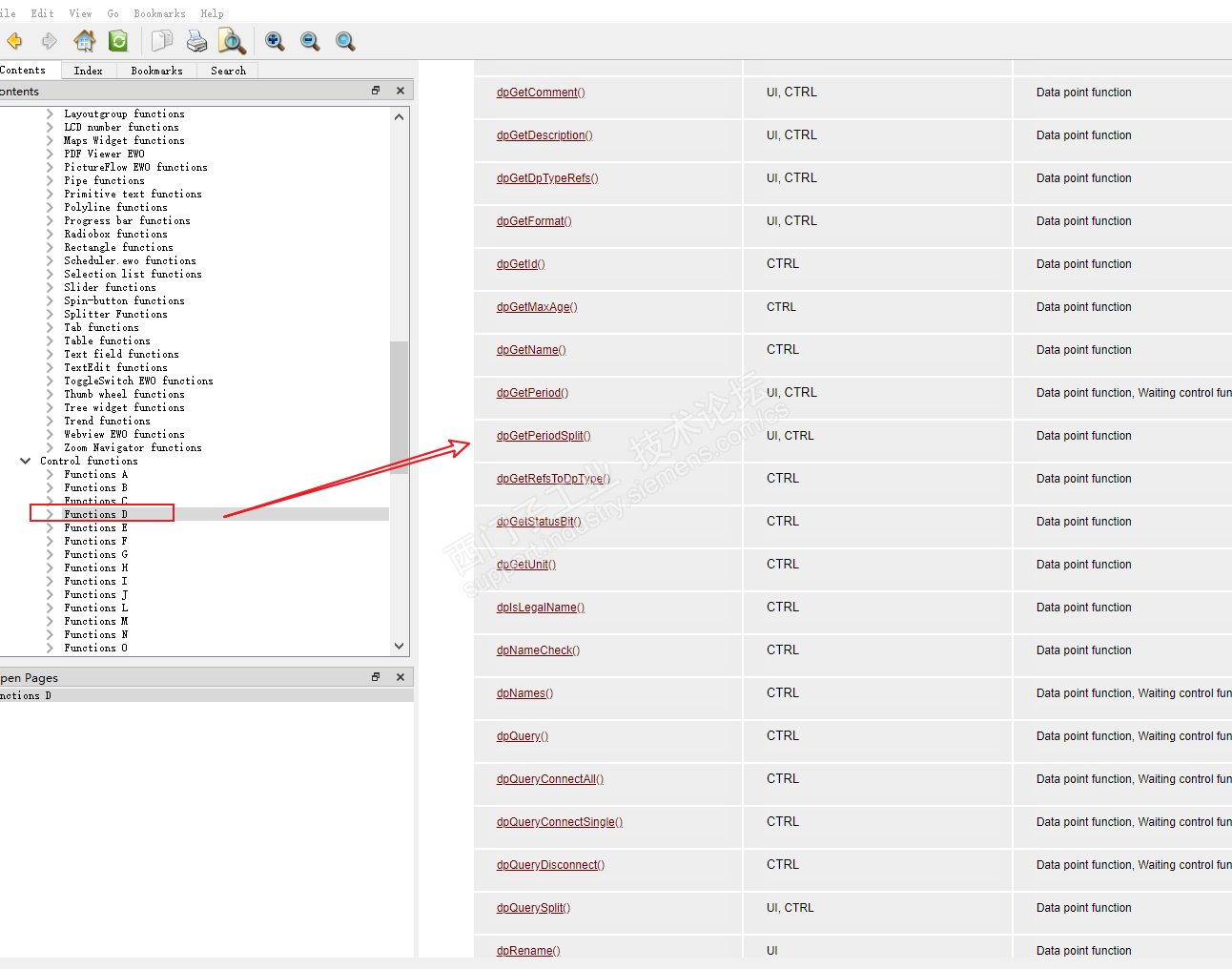Zoom in on the help page
The image size is (1232, 969).
click(275, 41)
